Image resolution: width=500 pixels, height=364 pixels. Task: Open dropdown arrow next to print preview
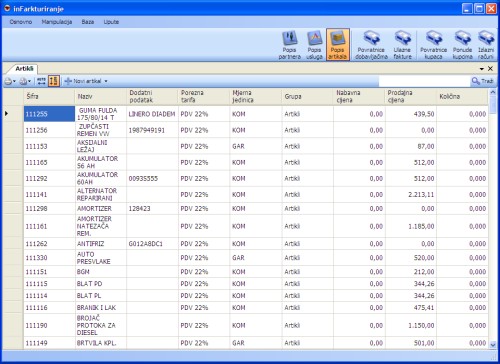[x=30, y=81]
